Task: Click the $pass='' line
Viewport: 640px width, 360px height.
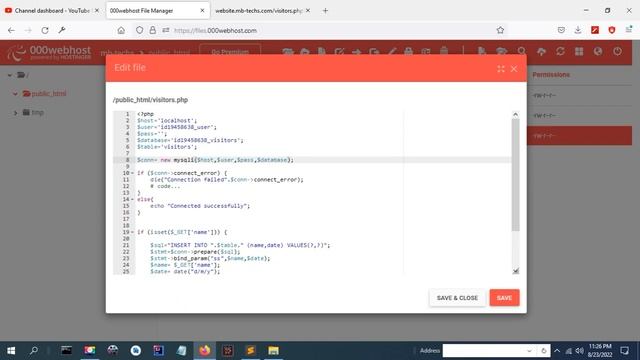Action: [152, 134]
